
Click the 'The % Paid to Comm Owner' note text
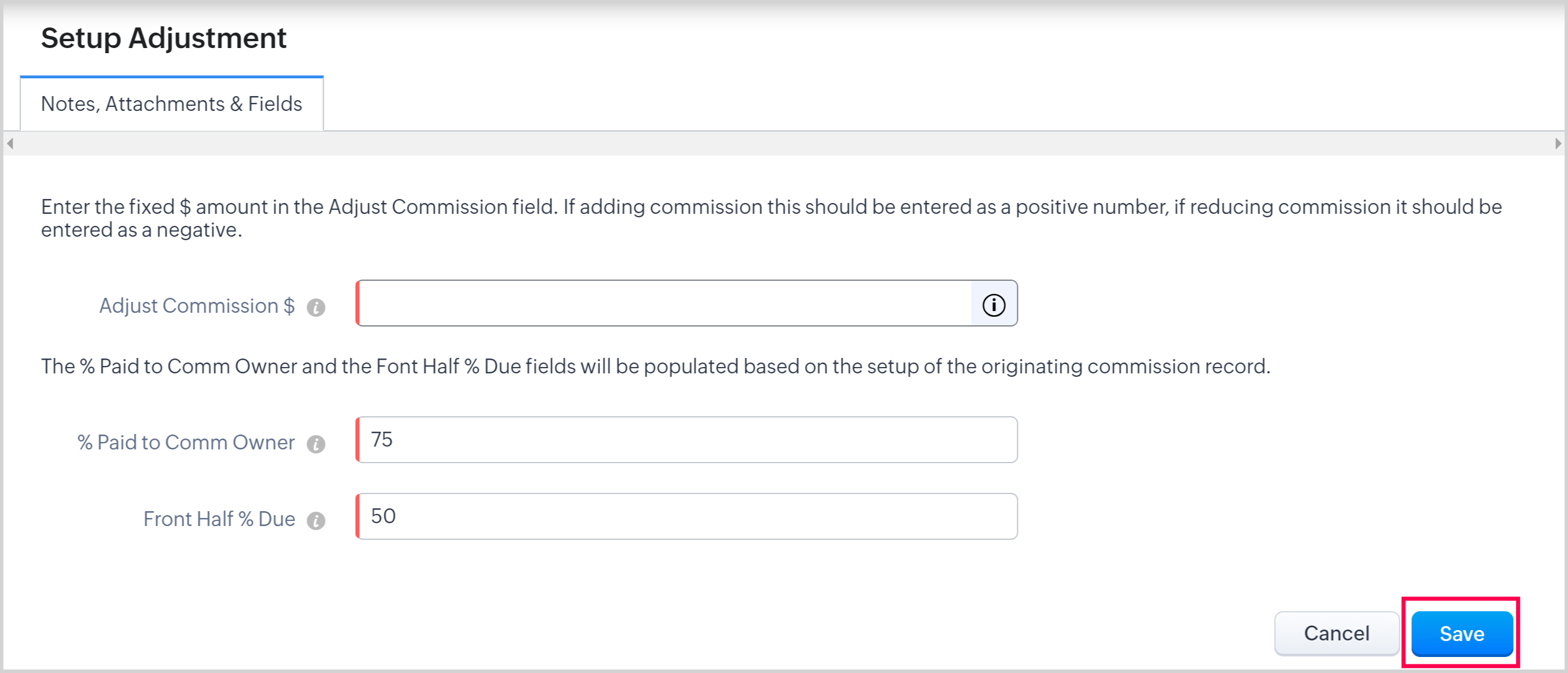pos(655,367)
